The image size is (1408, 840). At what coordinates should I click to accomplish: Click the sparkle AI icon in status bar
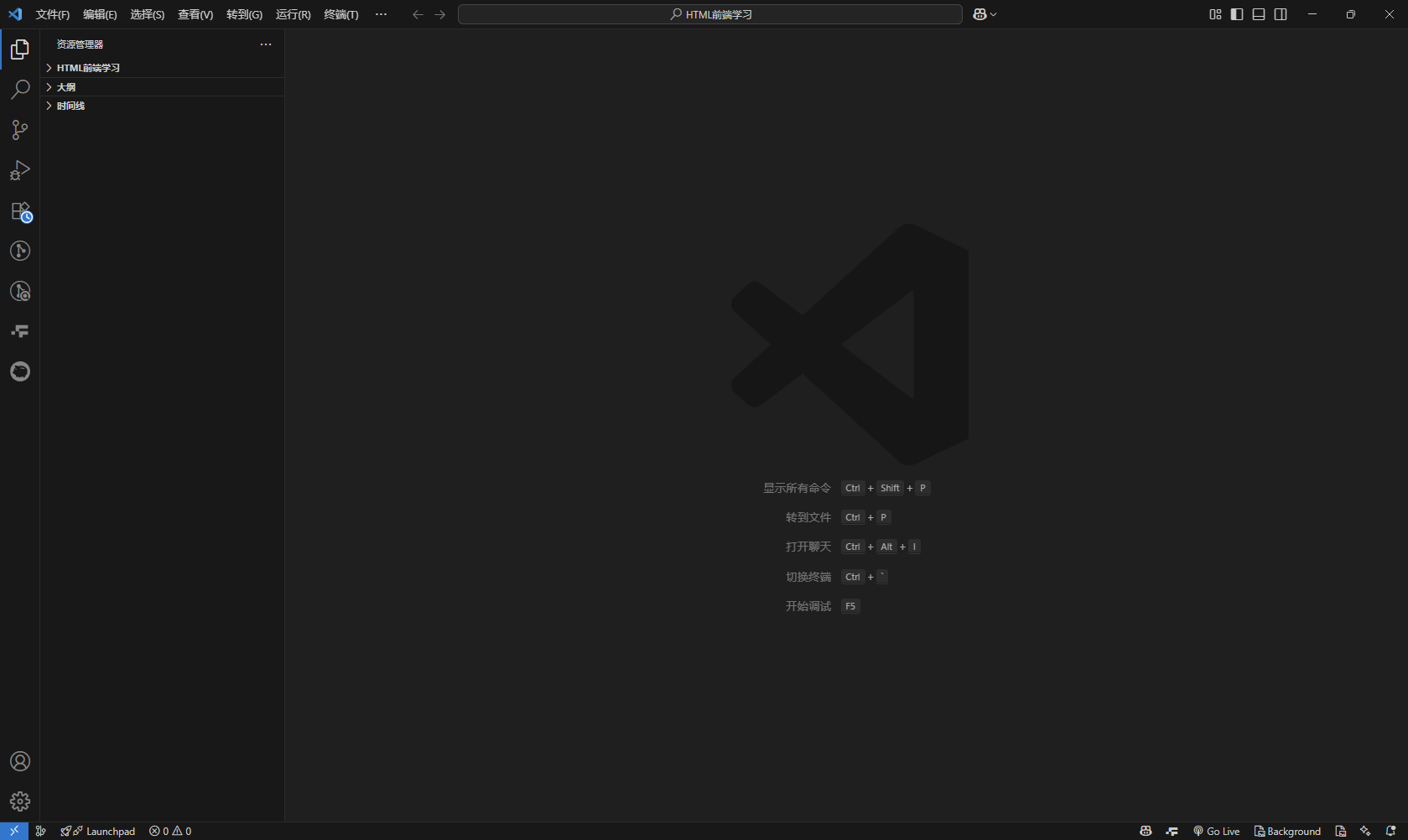(1365, 831)
